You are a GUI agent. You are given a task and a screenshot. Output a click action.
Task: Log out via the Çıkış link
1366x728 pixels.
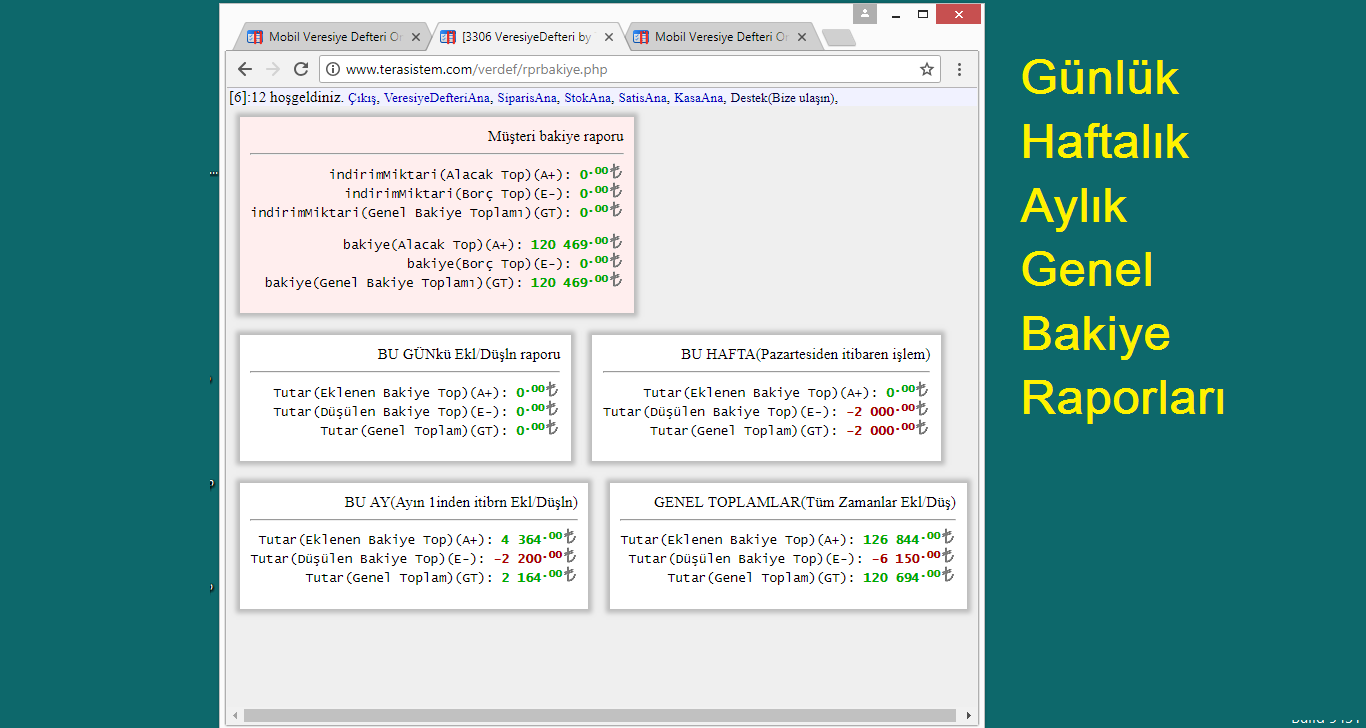(x=363, y=98)
